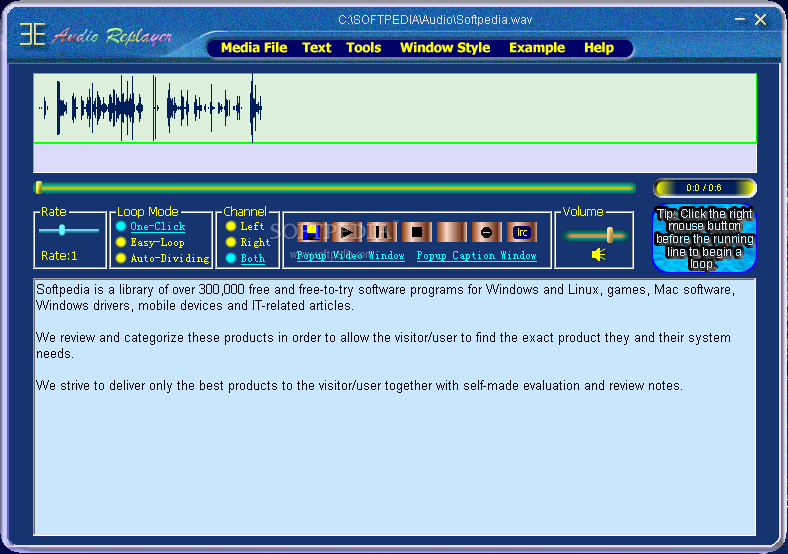Open the Window Style menu
Image resolution: width=788 pixels, height=554 pixels.
pos(445,48)
